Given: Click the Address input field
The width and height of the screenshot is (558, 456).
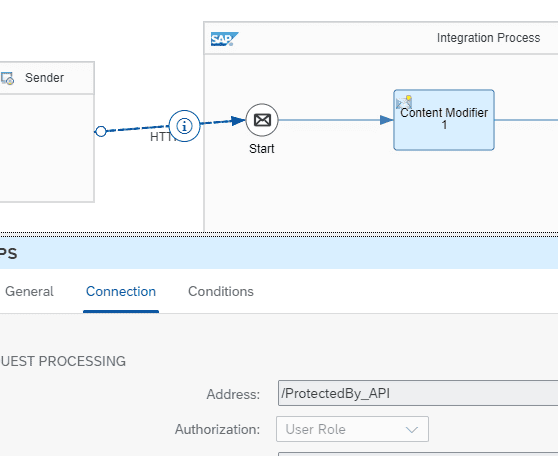Looking at the screenshot, I should pyautogui.click(x=418, y=393).
